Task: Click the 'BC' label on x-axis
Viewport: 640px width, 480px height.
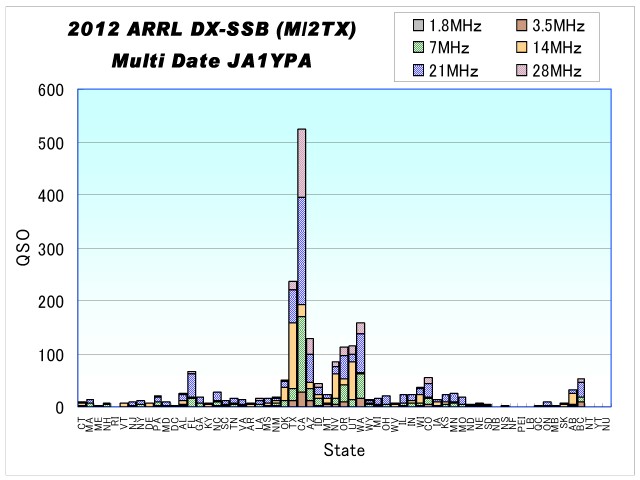Action: [581, 426]
